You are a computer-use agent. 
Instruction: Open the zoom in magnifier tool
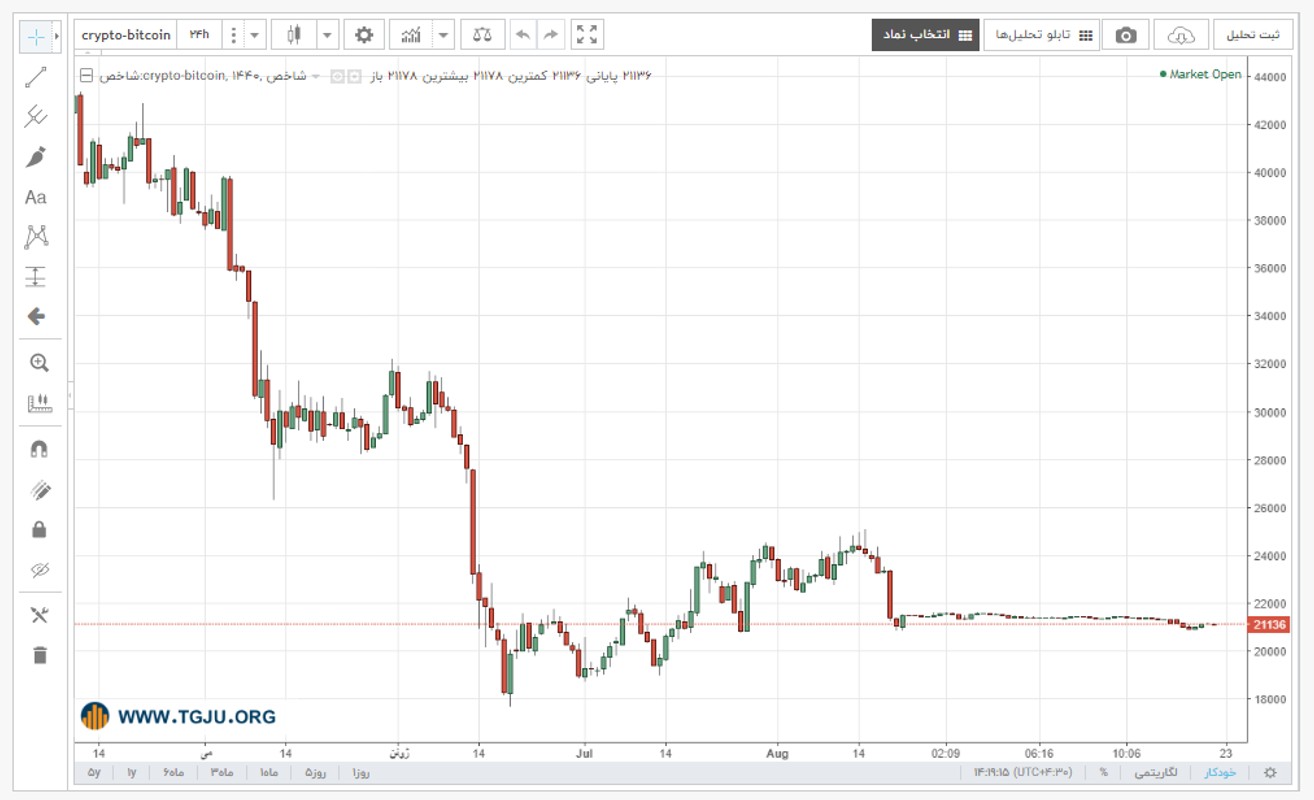point(39,363)
